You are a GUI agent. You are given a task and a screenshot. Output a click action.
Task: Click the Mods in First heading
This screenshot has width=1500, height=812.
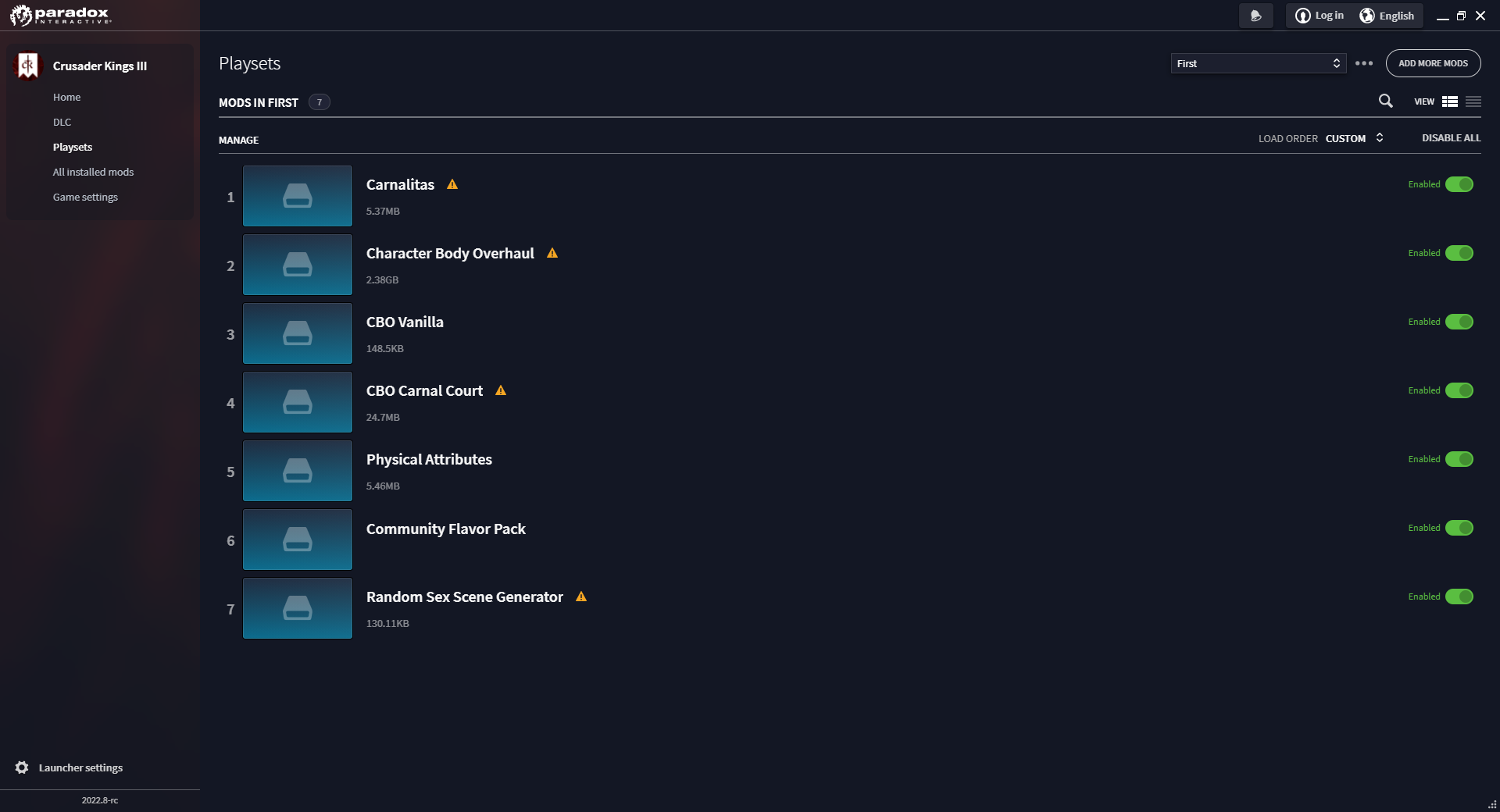[259, 102]
